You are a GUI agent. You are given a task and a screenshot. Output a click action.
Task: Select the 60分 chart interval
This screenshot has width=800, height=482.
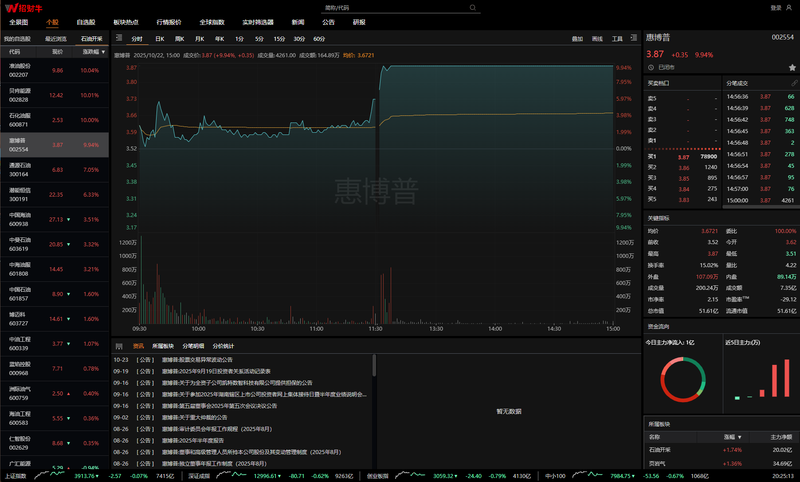click(x=320, y=38)
